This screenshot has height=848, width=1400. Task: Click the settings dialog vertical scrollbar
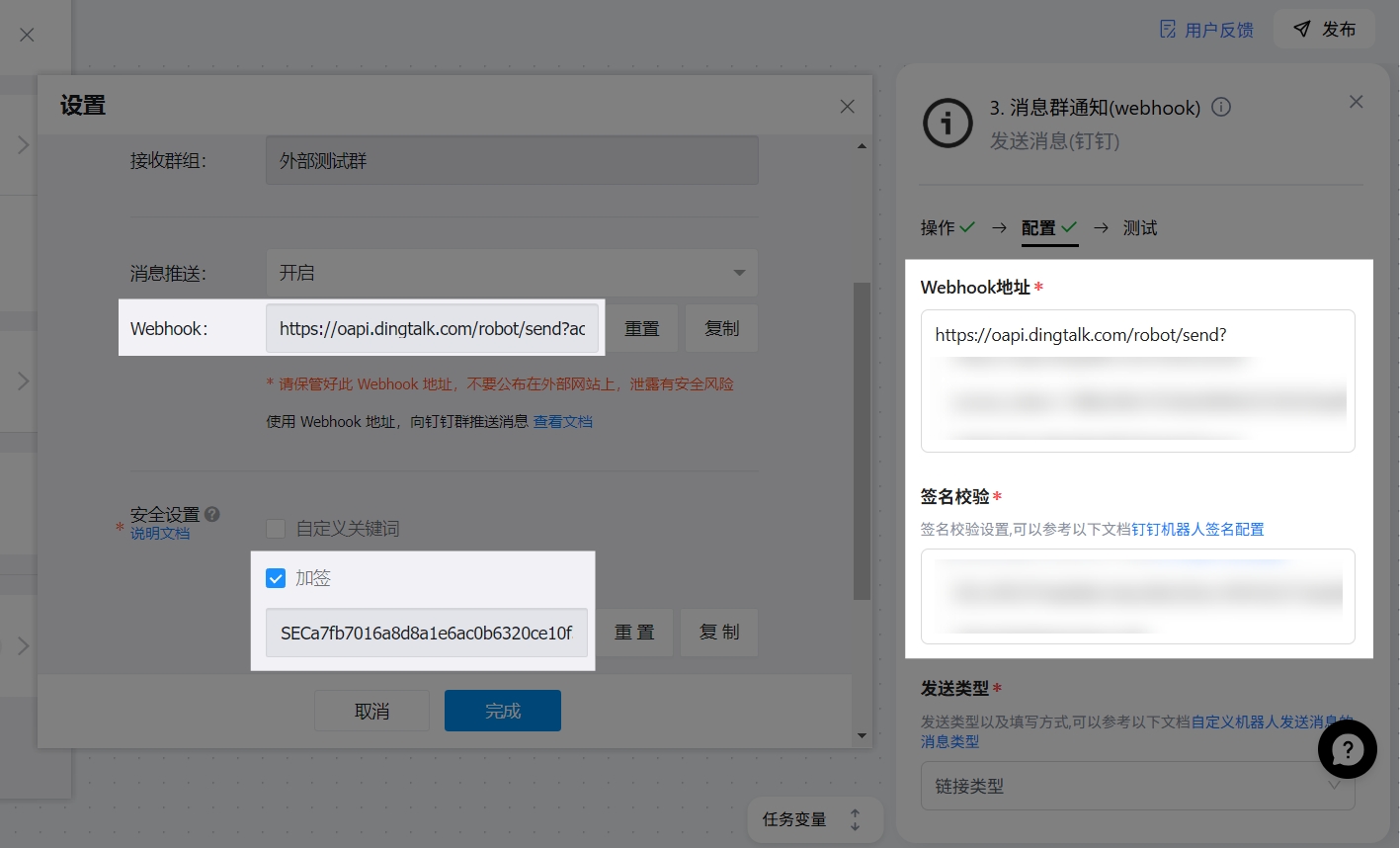(x=862, y=440)
